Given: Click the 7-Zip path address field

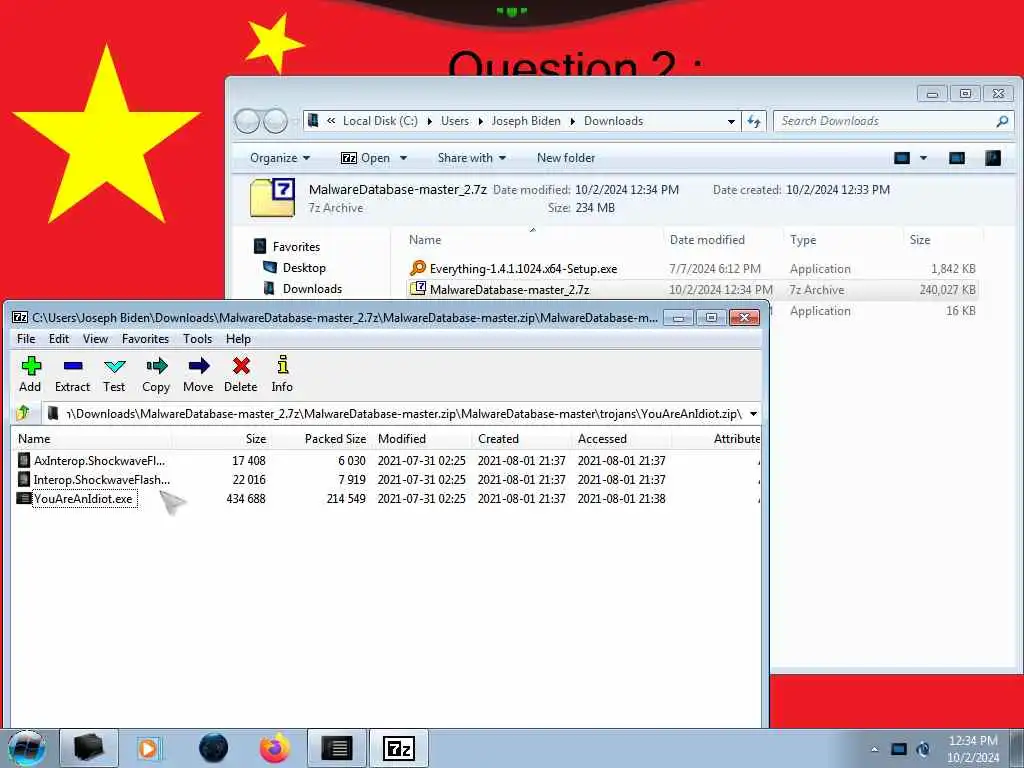Looking at the screenshot, I should click(396, 413).
